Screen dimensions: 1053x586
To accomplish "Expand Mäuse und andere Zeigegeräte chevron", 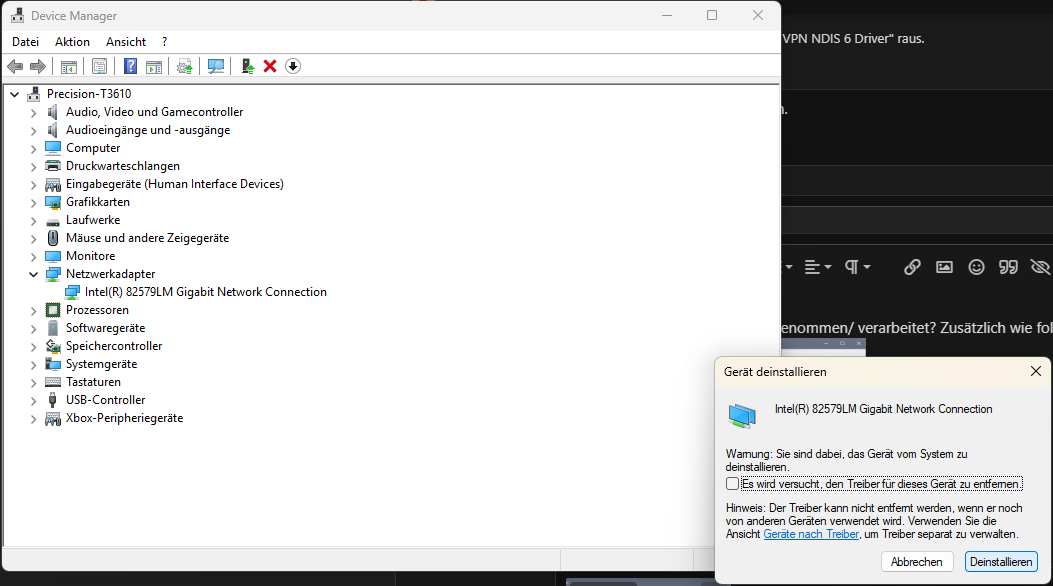I will [34, 238].
